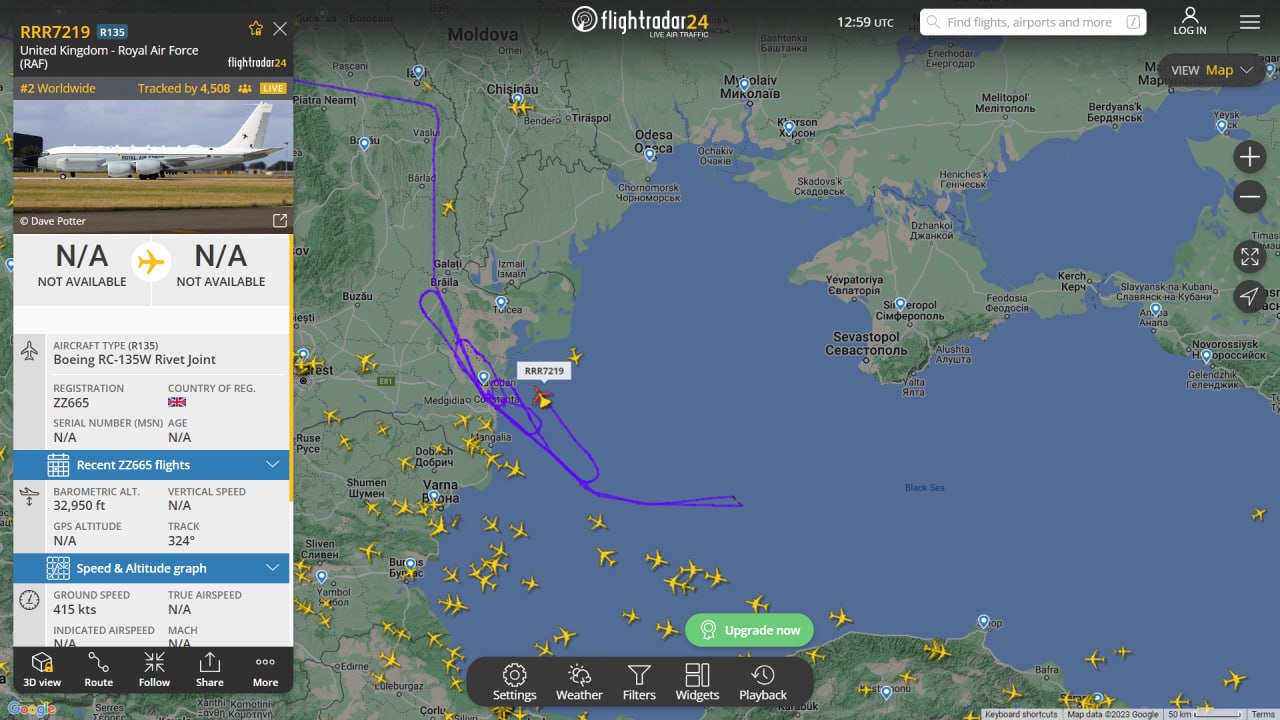Open the hamburger main menu
Viewport: 1280px width, 720px height.
point(1250,22)
